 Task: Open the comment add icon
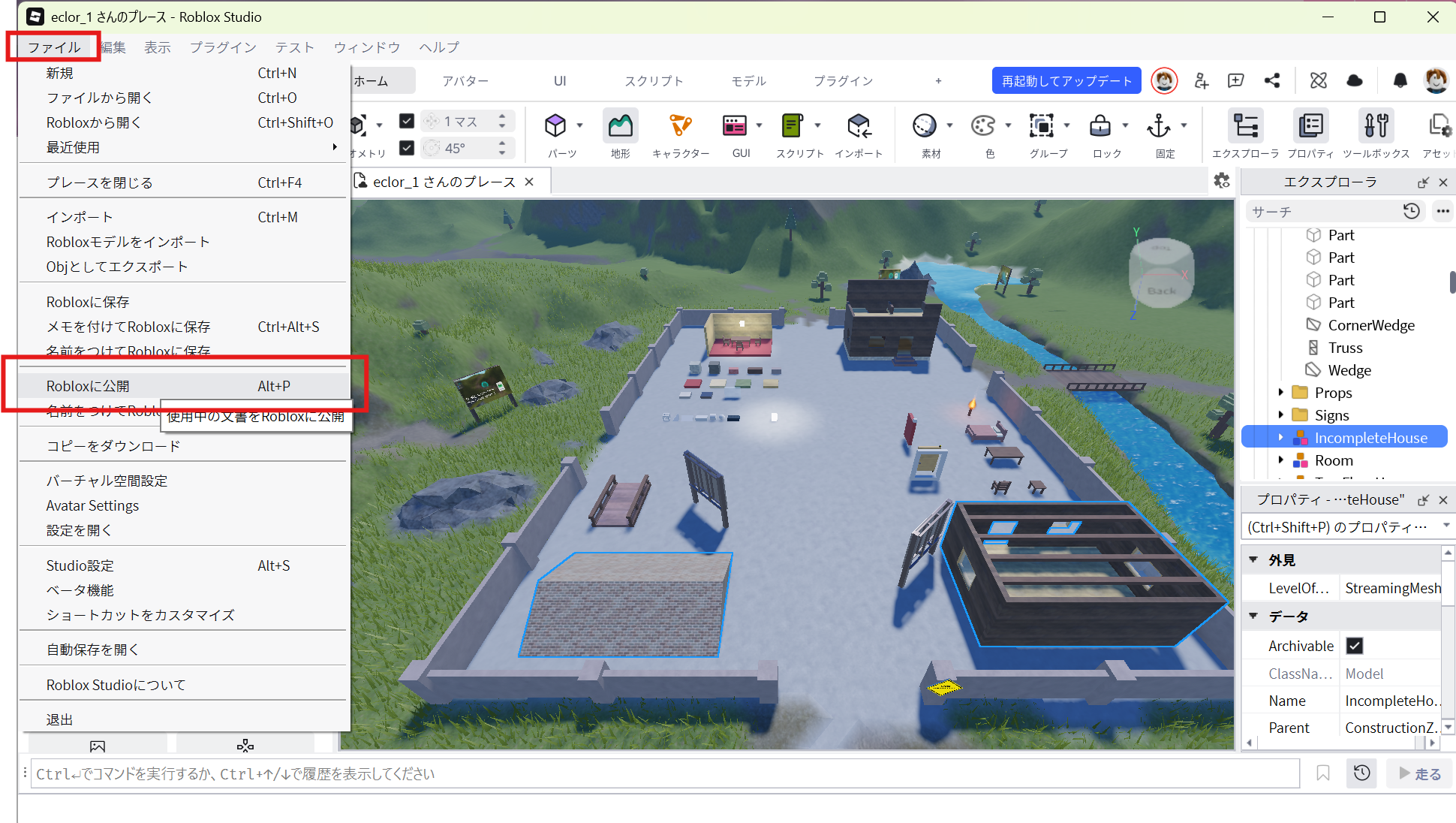(x=1236, y=81)
